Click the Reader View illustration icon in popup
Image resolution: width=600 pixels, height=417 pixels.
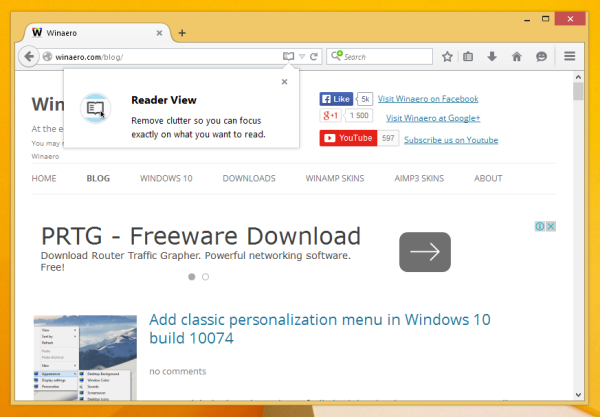tap(96, 108)
